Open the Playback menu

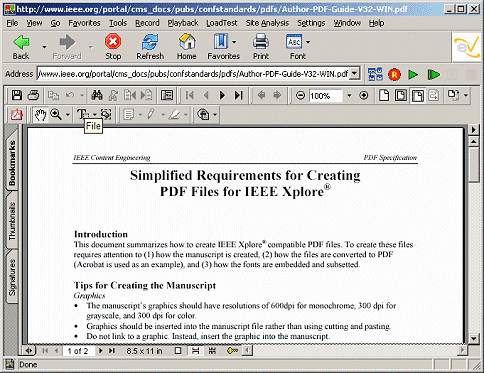183,23
